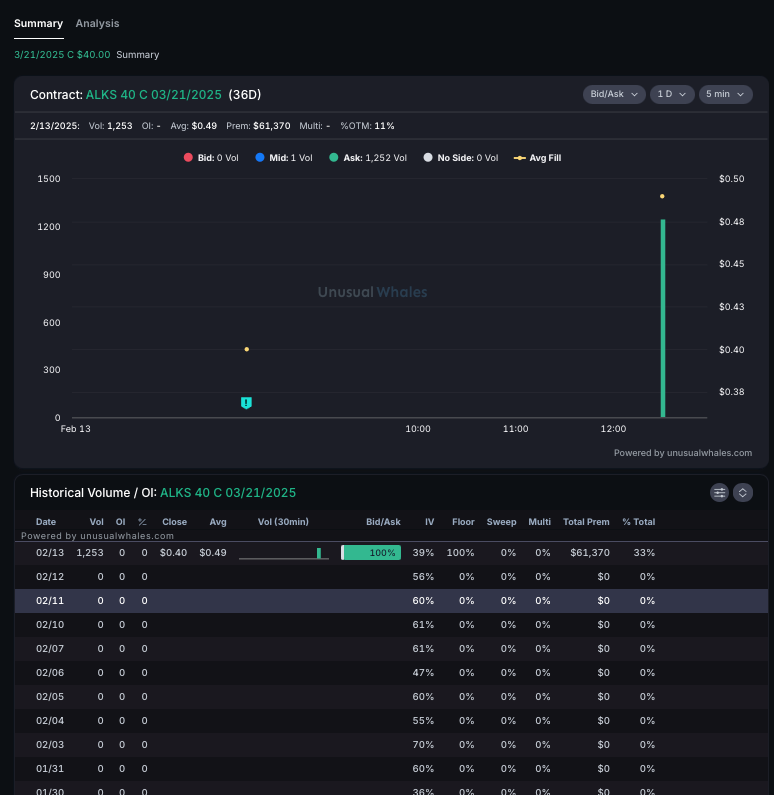Sort table by Date column
The width and height of the screenshot is (774, 795).
(x=46, y=522)
